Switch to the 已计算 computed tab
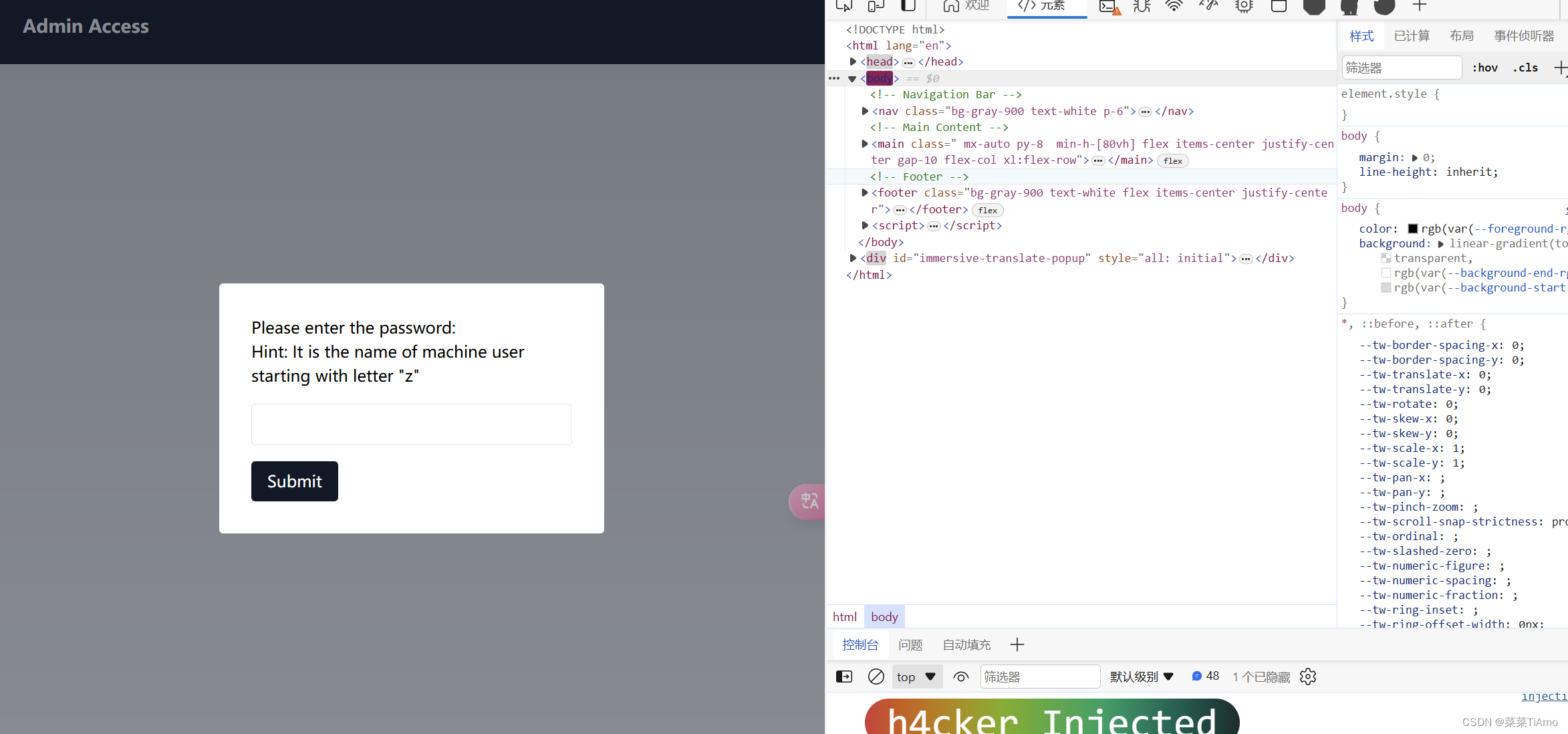Image resolution: width=1568 pixels, height=734 pixels. [1412, 36]
